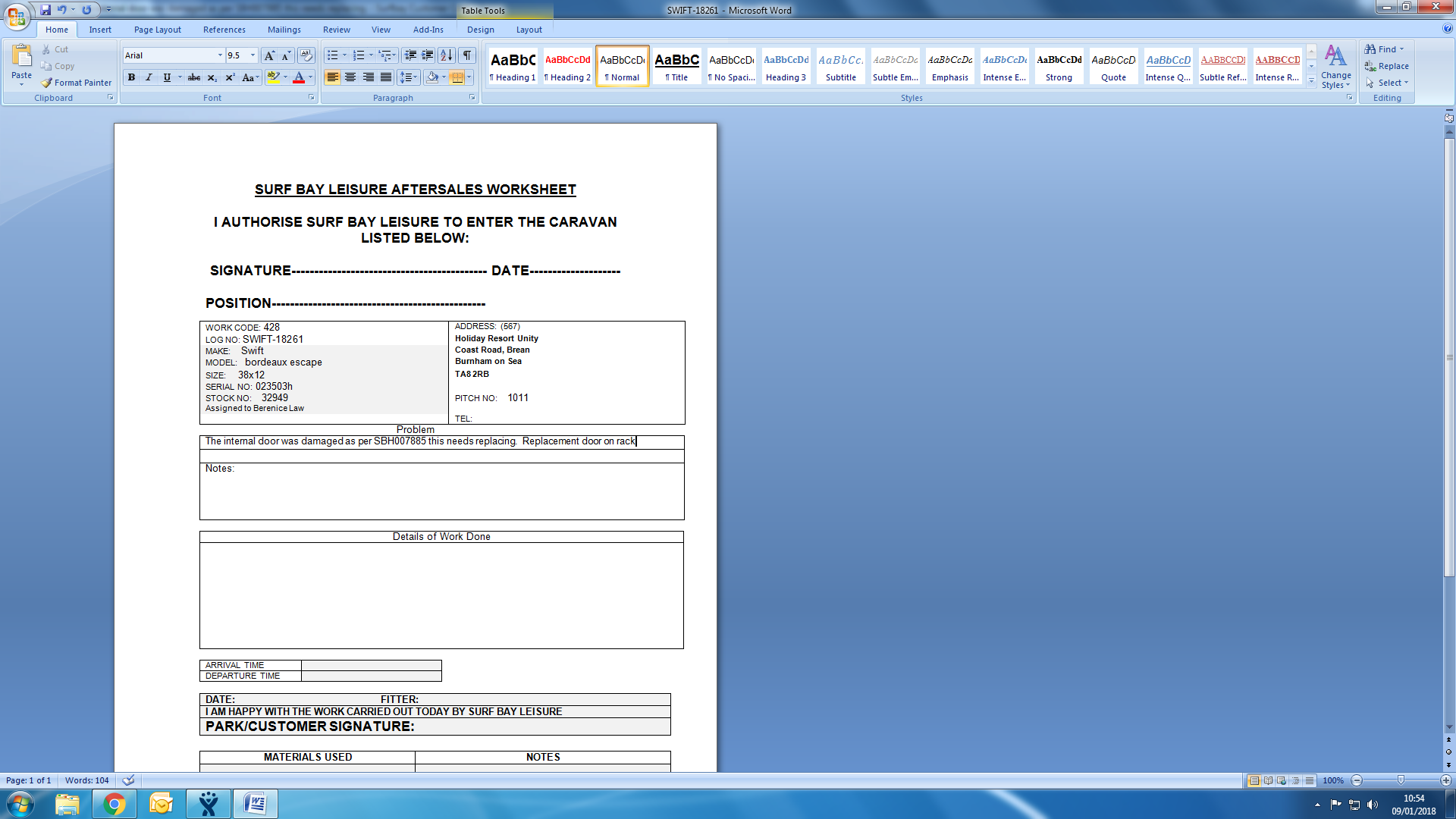
Task: Center align the paragraph text
Action: [x=350, y=77]
